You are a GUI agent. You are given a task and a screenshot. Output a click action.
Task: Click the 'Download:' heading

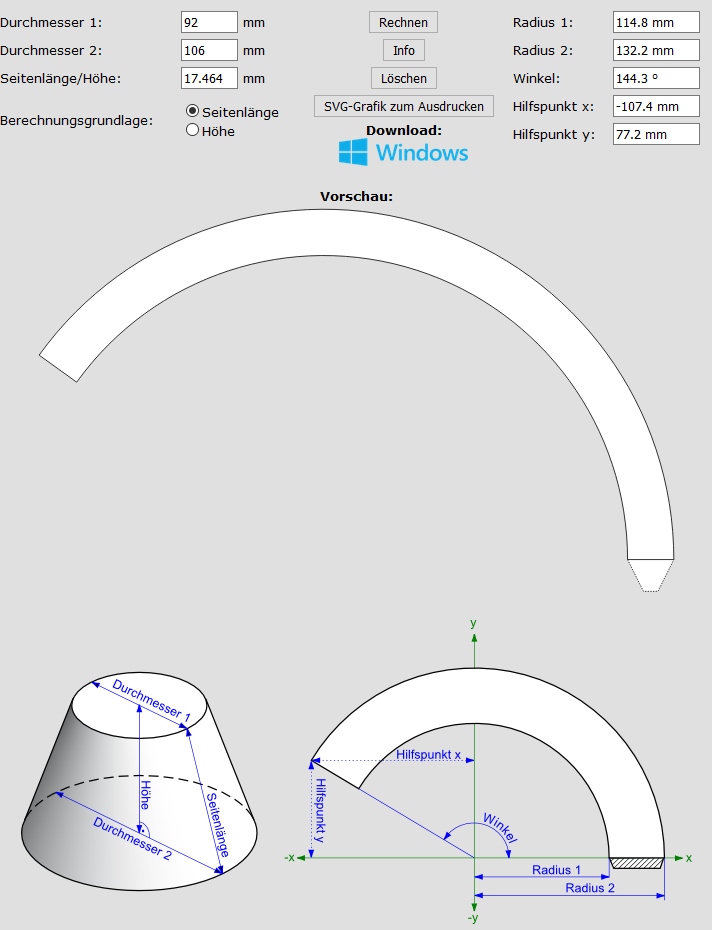click(x=403, y=130)
